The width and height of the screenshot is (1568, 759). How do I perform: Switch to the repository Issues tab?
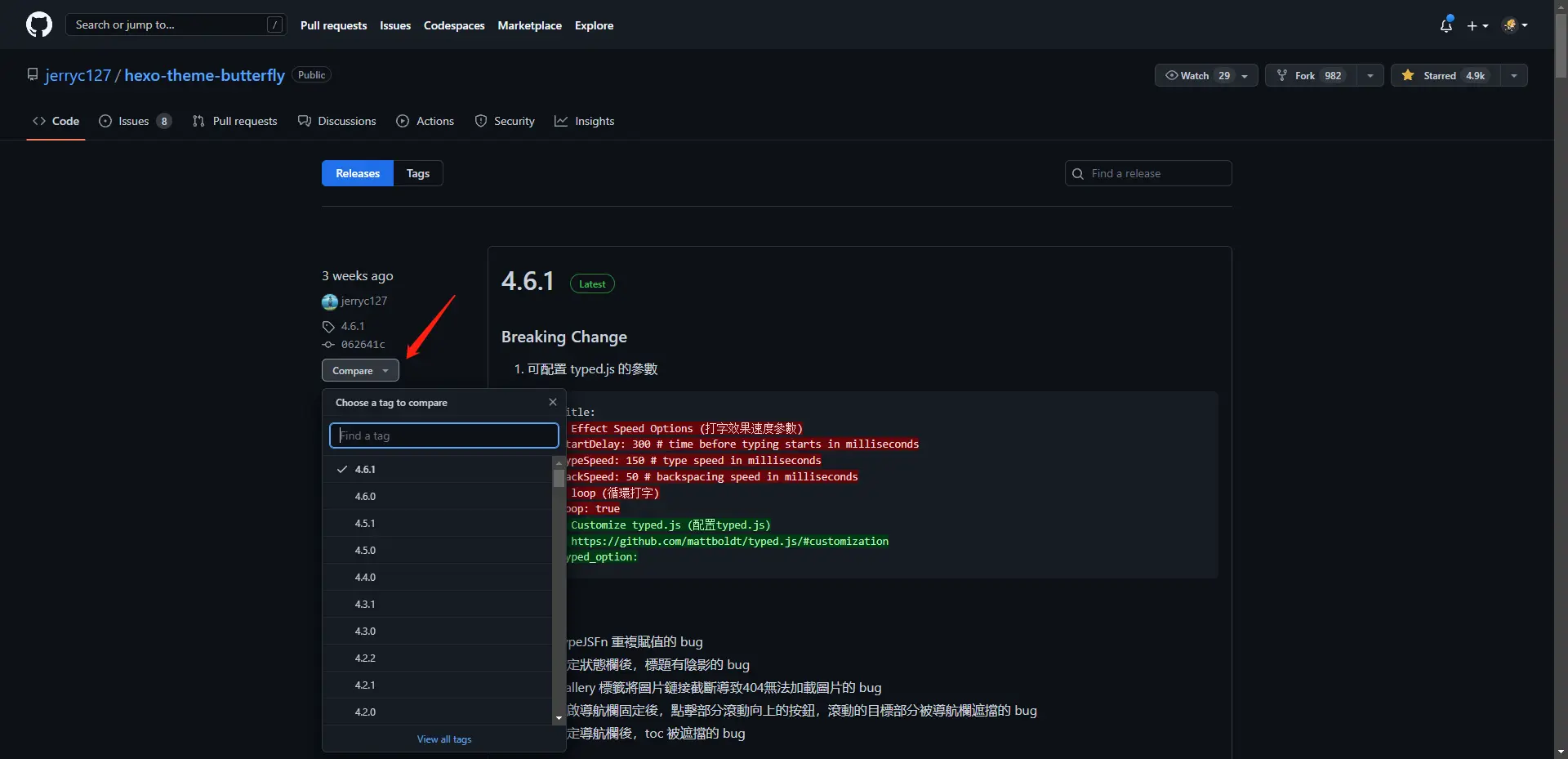[135, 121]
